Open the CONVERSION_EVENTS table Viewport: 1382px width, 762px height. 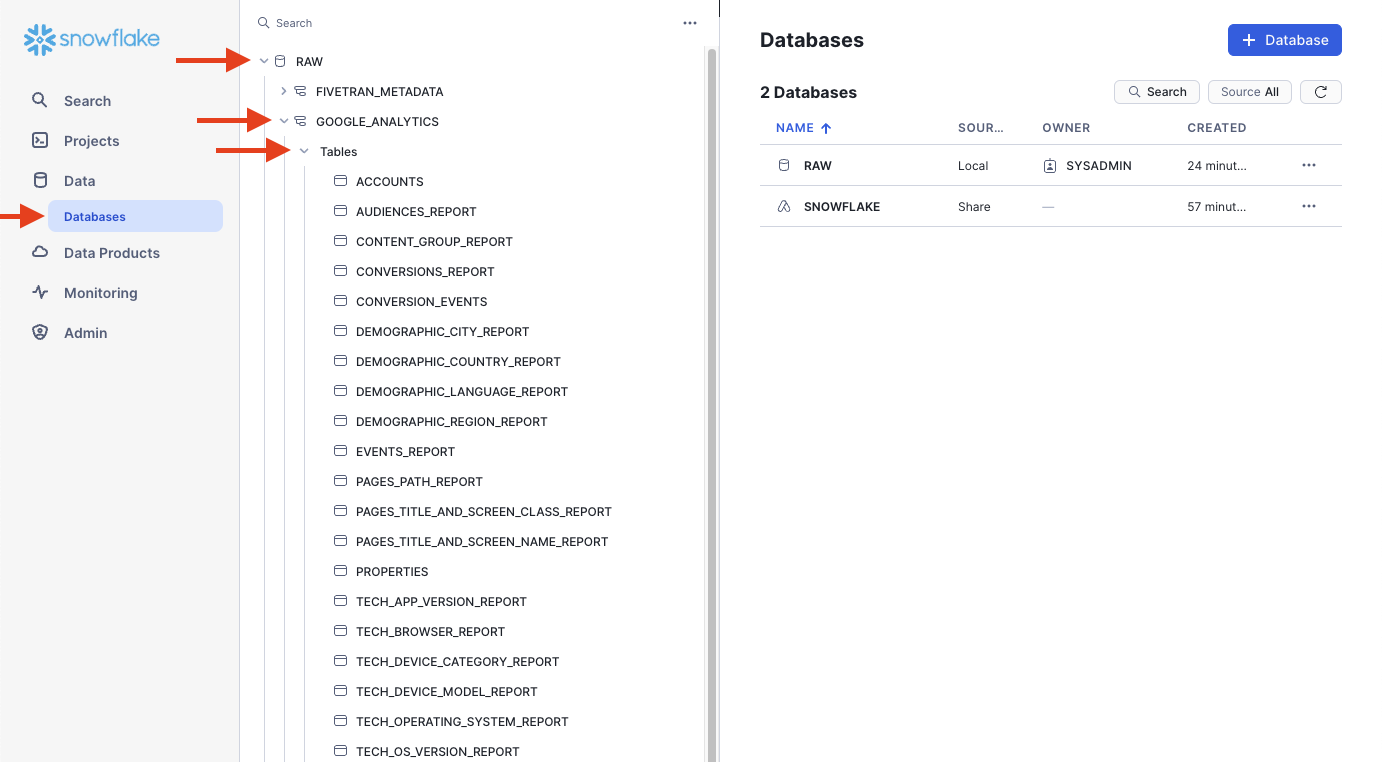pos(422,302)
